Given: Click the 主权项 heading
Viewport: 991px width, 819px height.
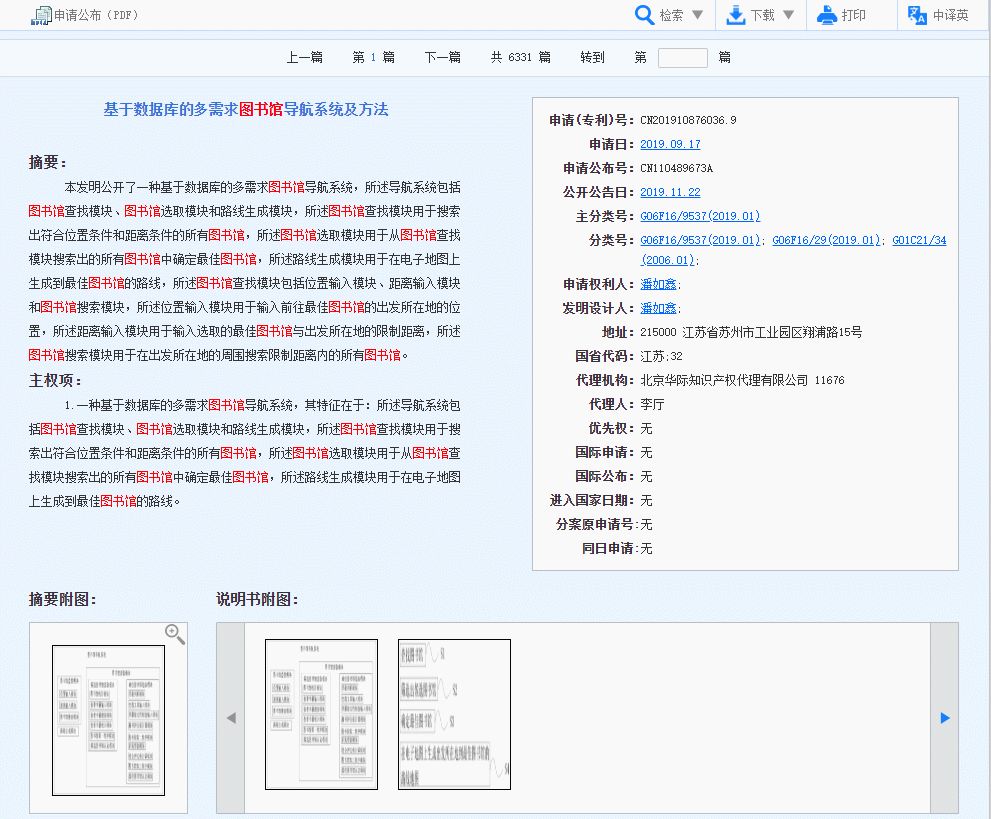Looking at the screenshot, I should (x=55, y=380).
